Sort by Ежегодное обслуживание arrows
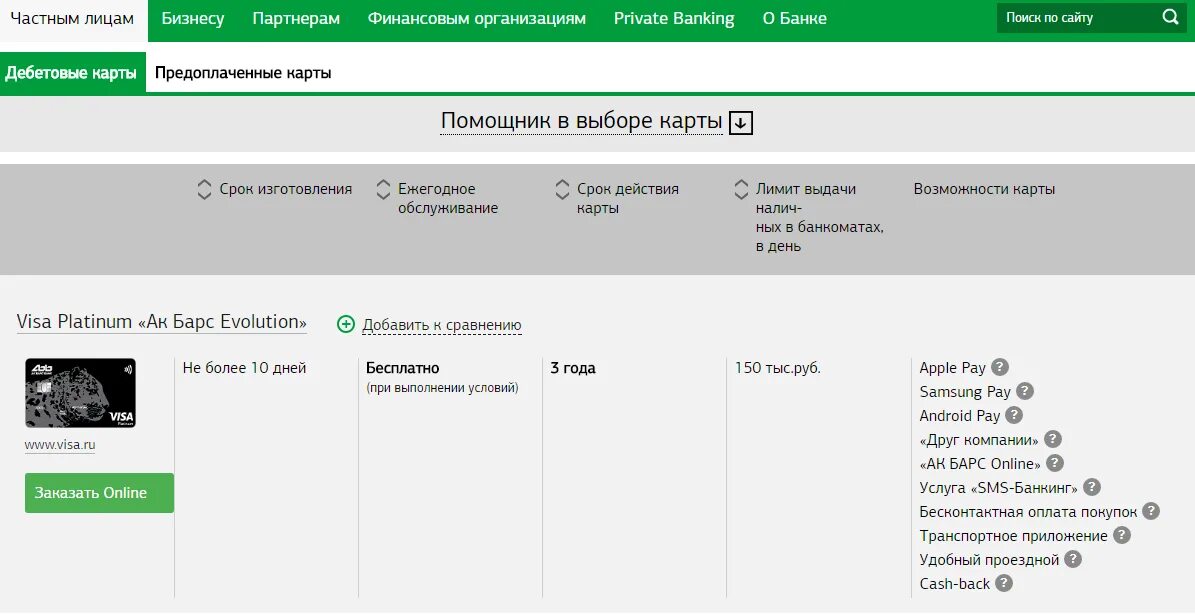This screenshot has width=1195, height=615. click(x=383, y=189)
